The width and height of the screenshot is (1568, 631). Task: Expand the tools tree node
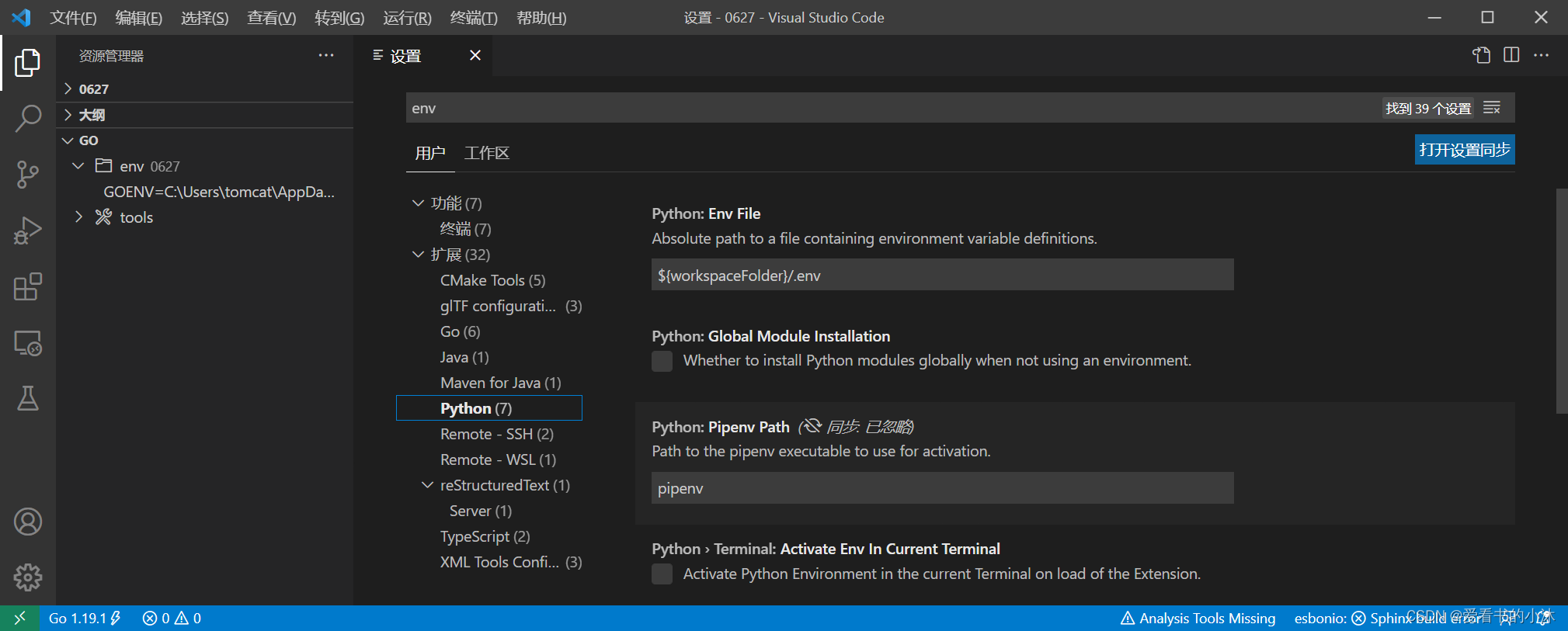(x=78, y=217)
